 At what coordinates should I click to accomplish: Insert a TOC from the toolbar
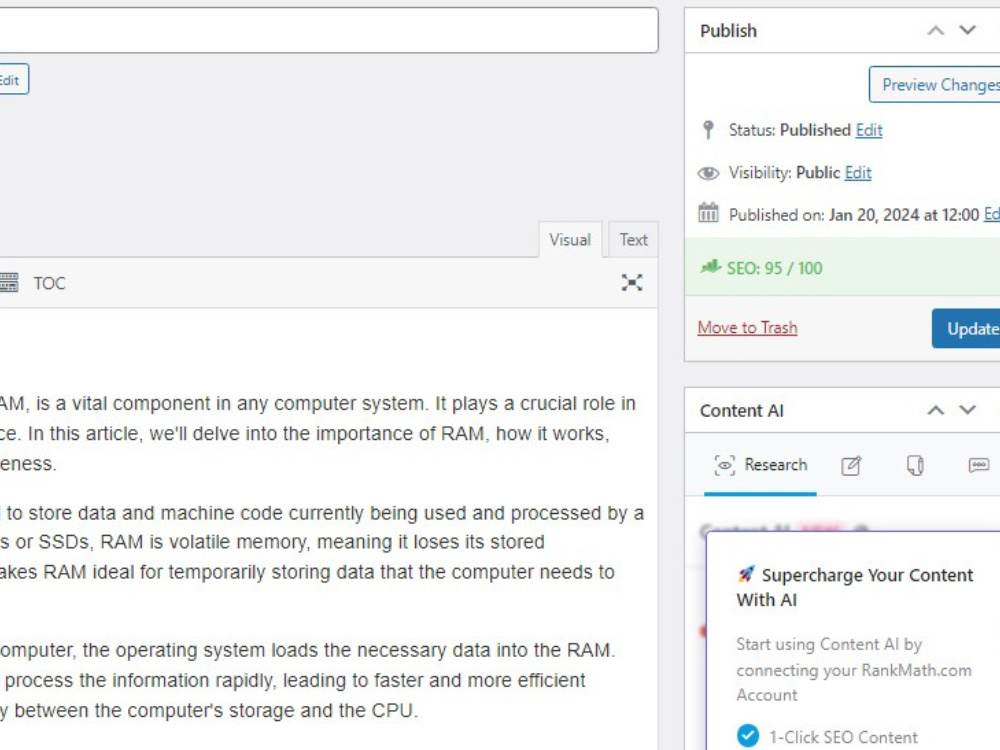(49, 283)
